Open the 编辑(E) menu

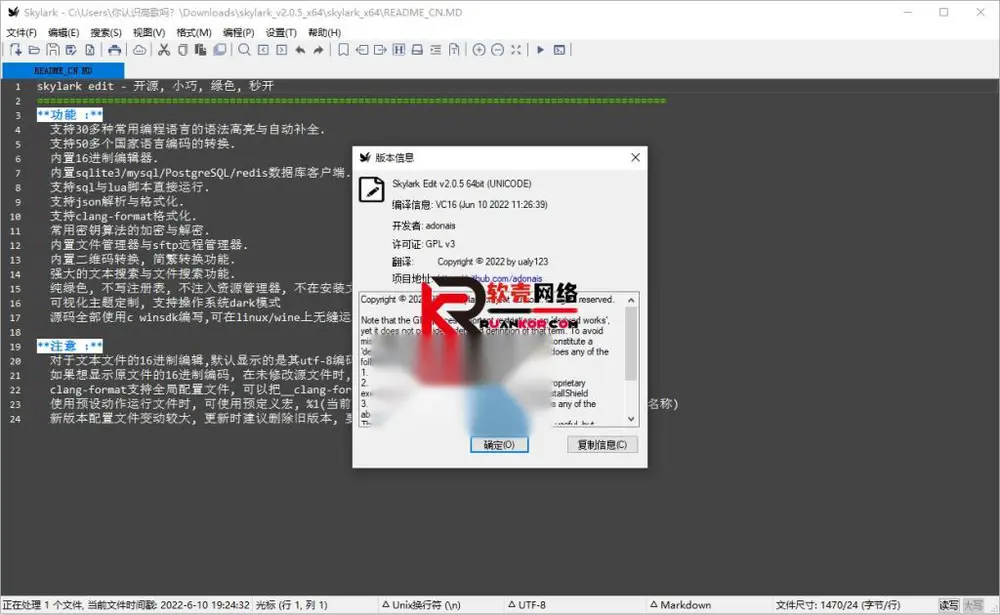click(64, 33)
